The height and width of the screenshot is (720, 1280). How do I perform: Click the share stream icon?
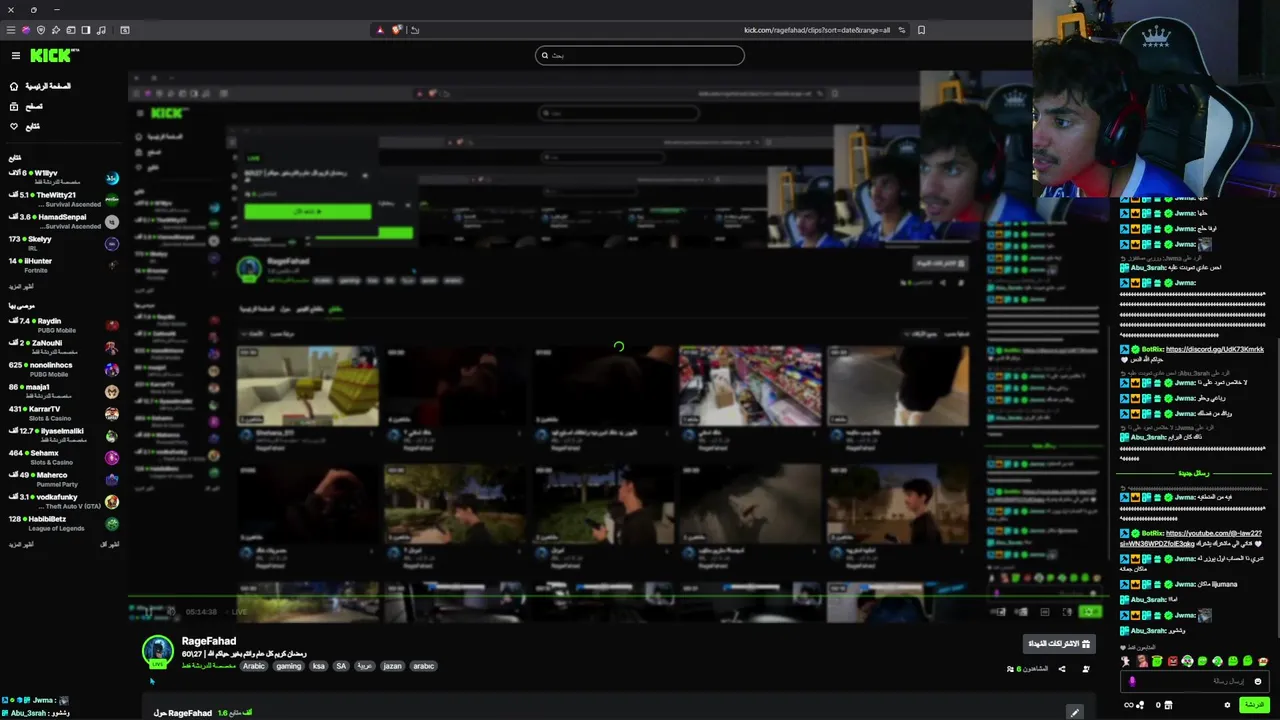click(1062, 669)
